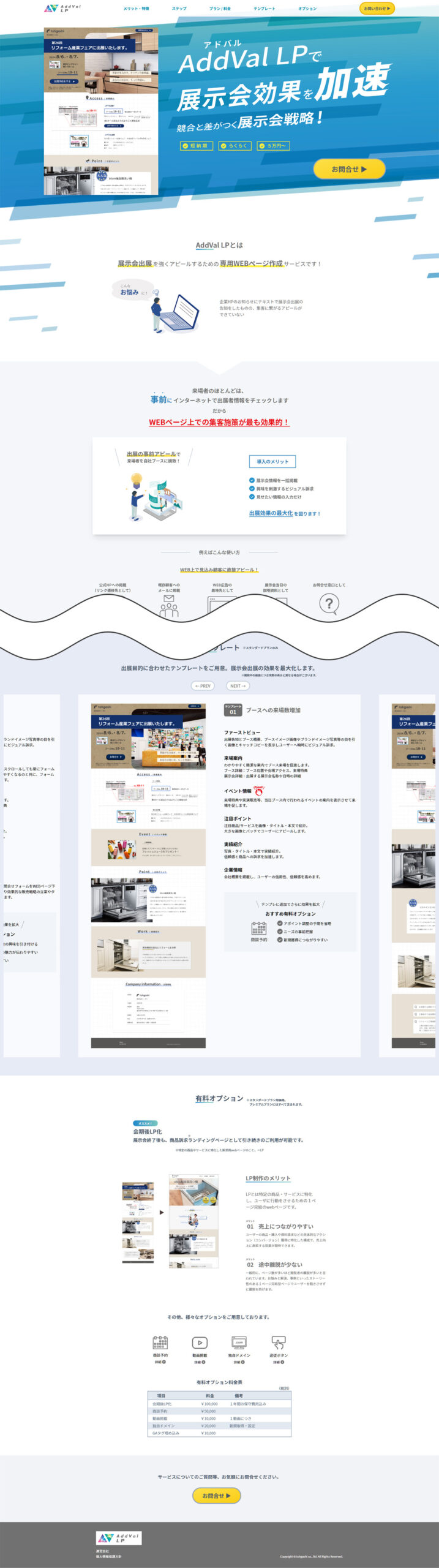Viewport: 439px width, 1568px height.
Task: Click the hero landing page sample mockup
Action: tap(101, 111)
